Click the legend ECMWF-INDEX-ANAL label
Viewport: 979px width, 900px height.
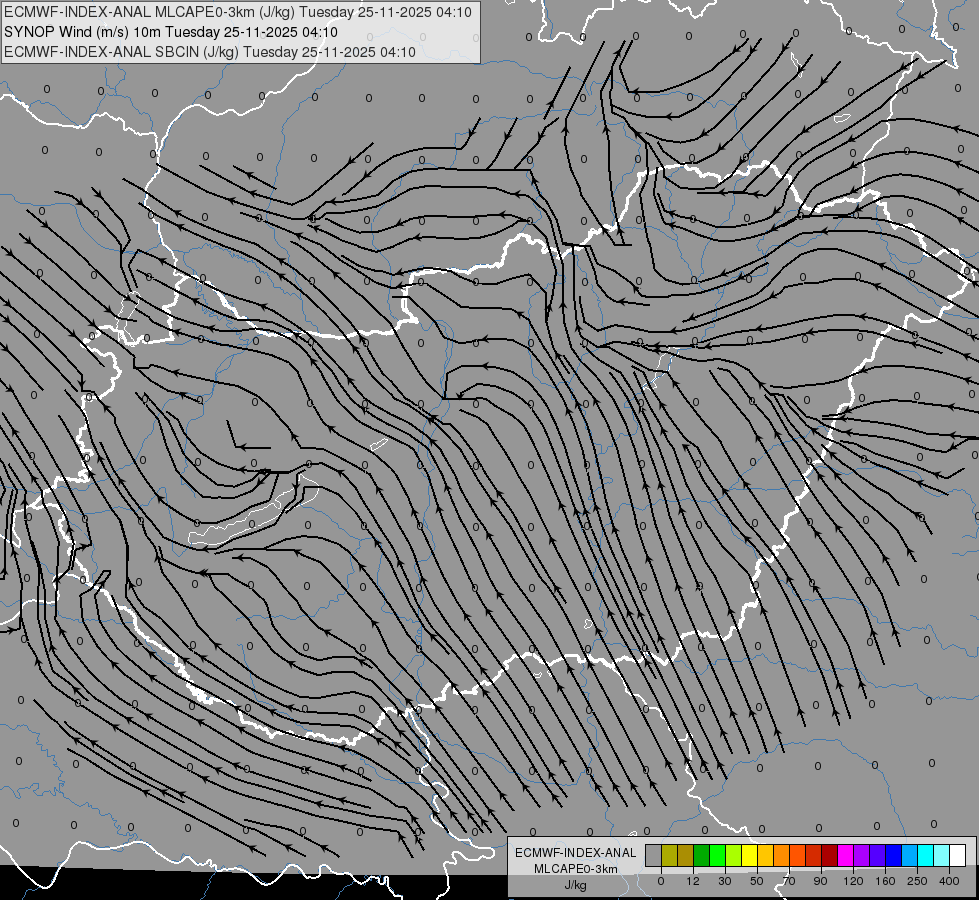tap(576, 853)
